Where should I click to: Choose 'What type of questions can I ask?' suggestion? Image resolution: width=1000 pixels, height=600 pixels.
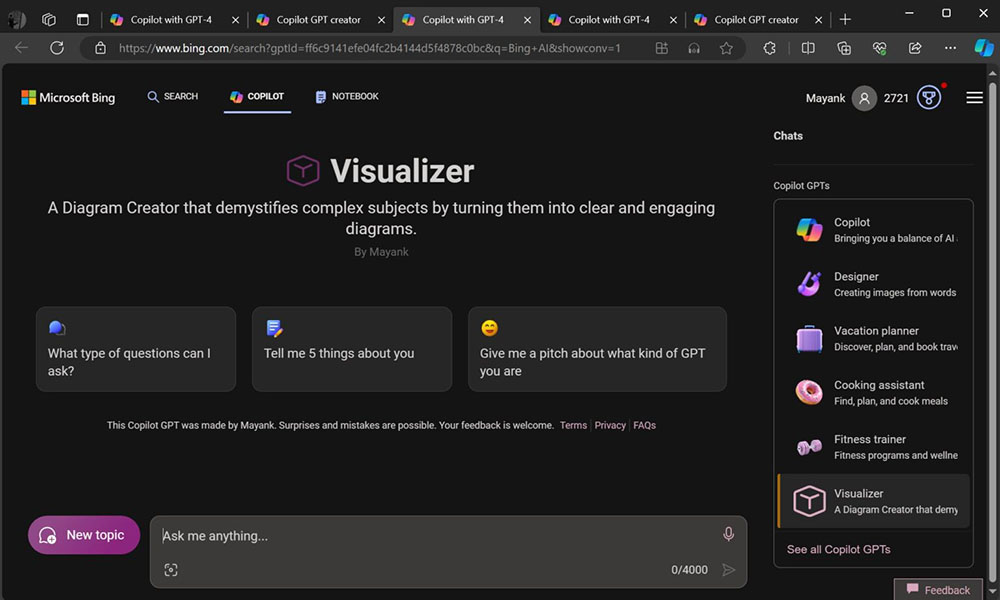tap(136, 349)
